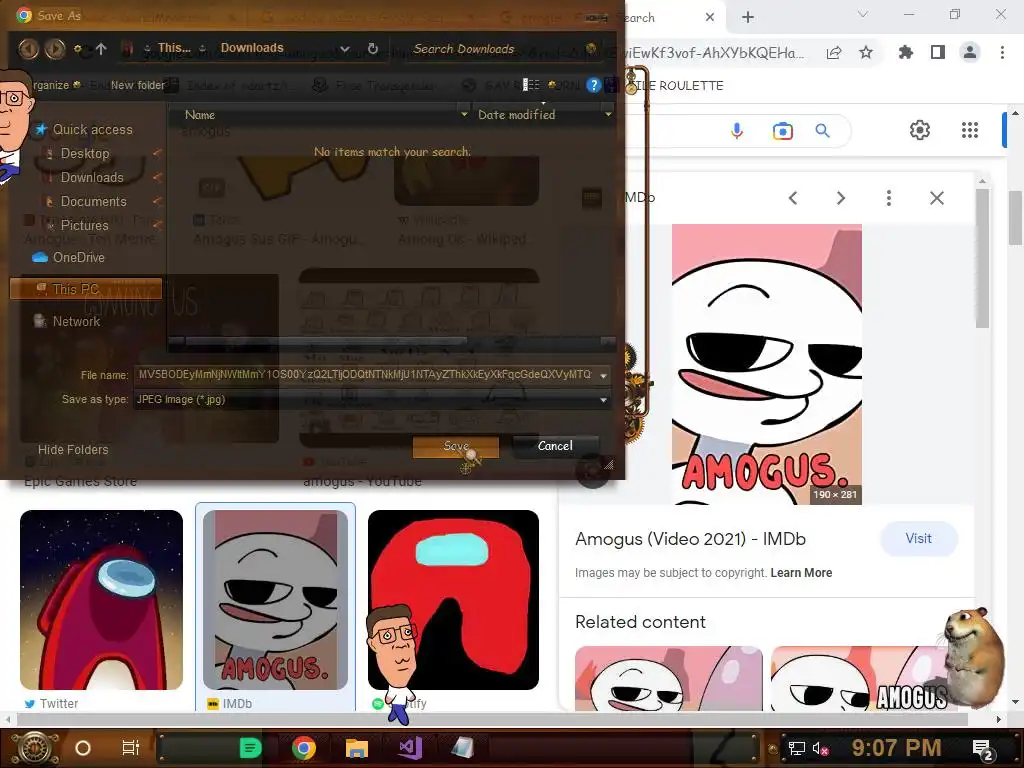Viewport: 1024px width, 768px height.
Task: Open Chrome tab search chevron
Action: click(x=863, y=14)
